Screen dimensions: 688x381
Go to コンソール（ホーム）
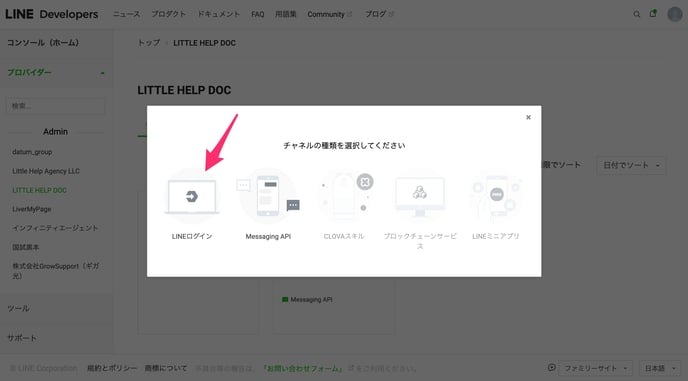[x=43, y=43]
